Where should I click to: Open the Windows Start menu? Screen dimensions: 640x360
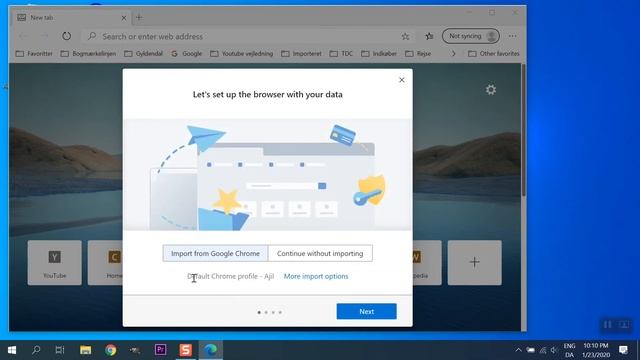(x=12, y=350)
